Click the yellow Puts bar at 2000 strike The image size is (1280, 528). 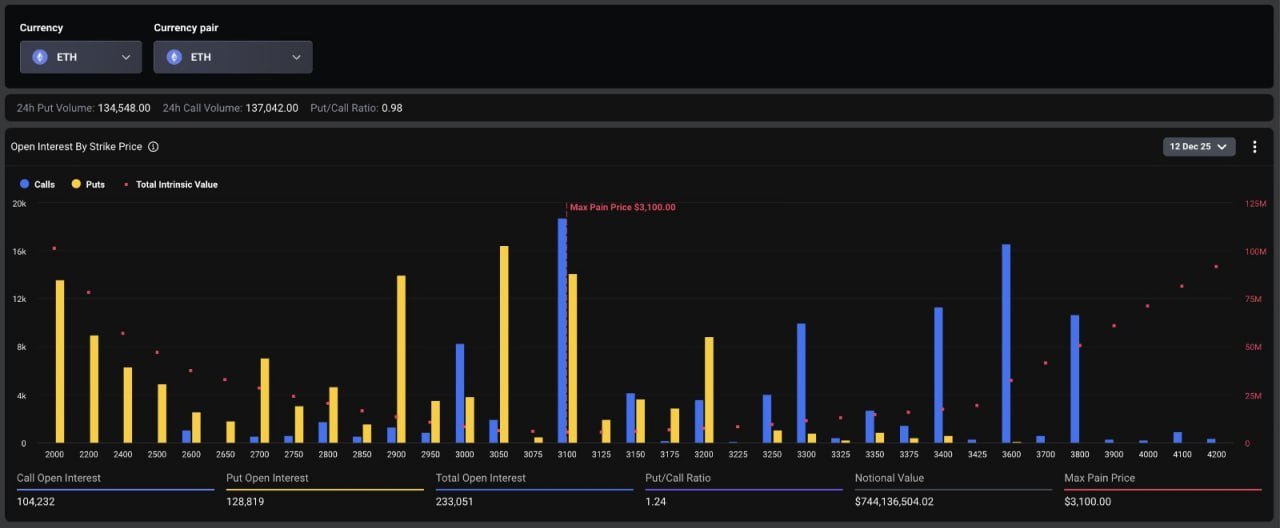coord(60,361)
